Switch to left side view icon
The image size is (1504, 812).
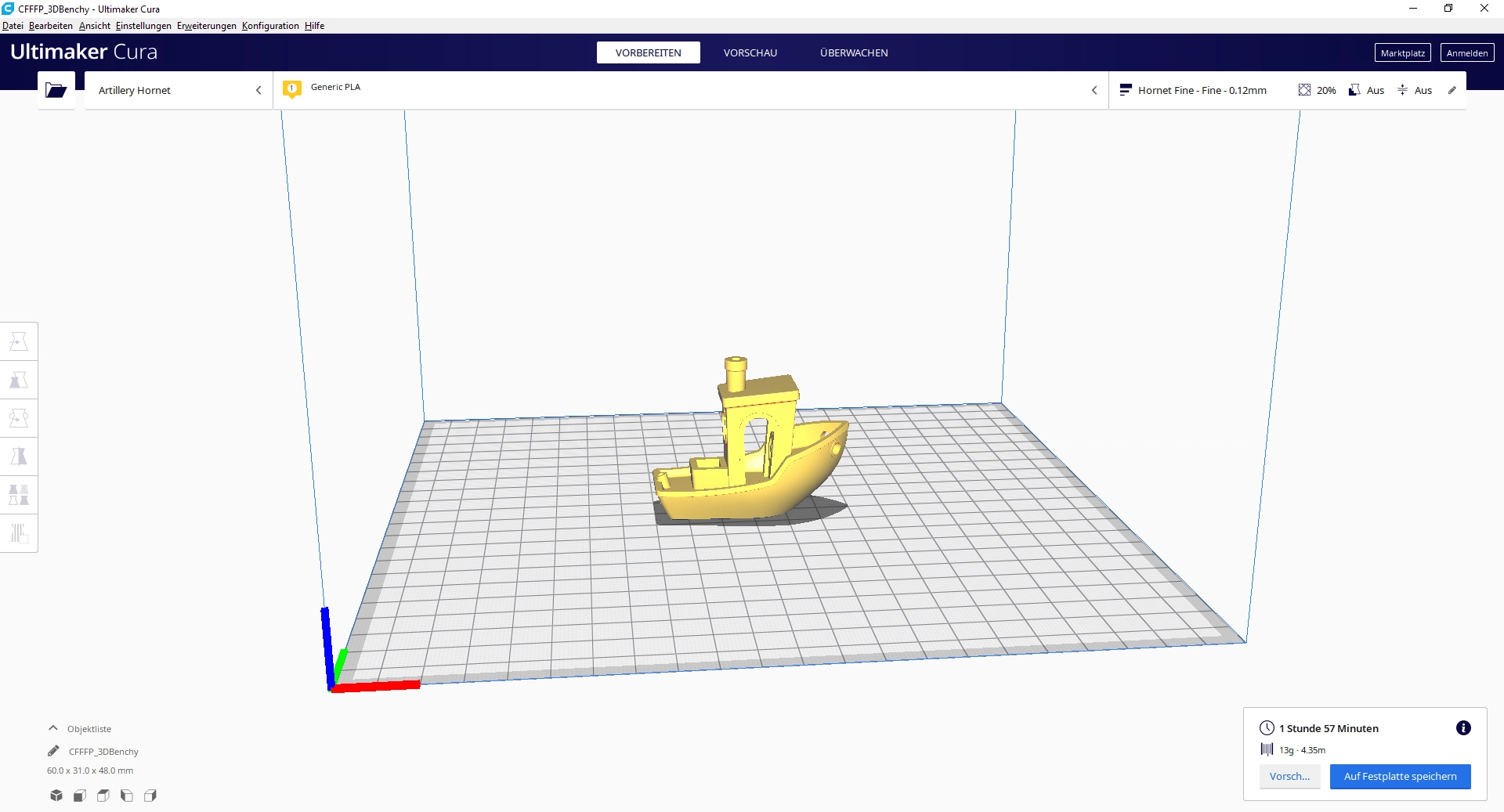click(x=127, y=796)
